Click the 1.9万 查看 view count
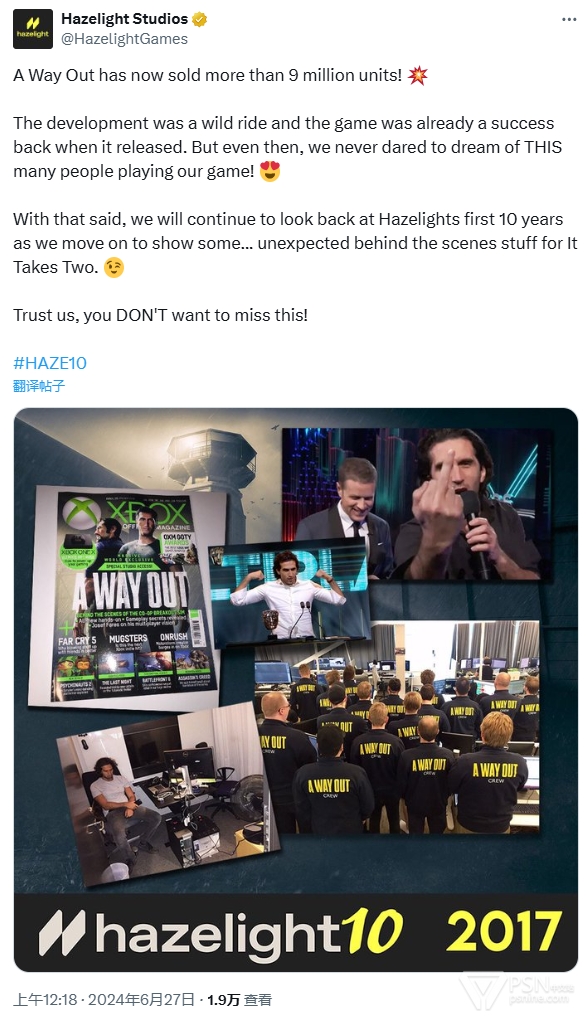The height and width of the screenshot is (1022, 586). pyautogui.click(x=239, y=1000)
